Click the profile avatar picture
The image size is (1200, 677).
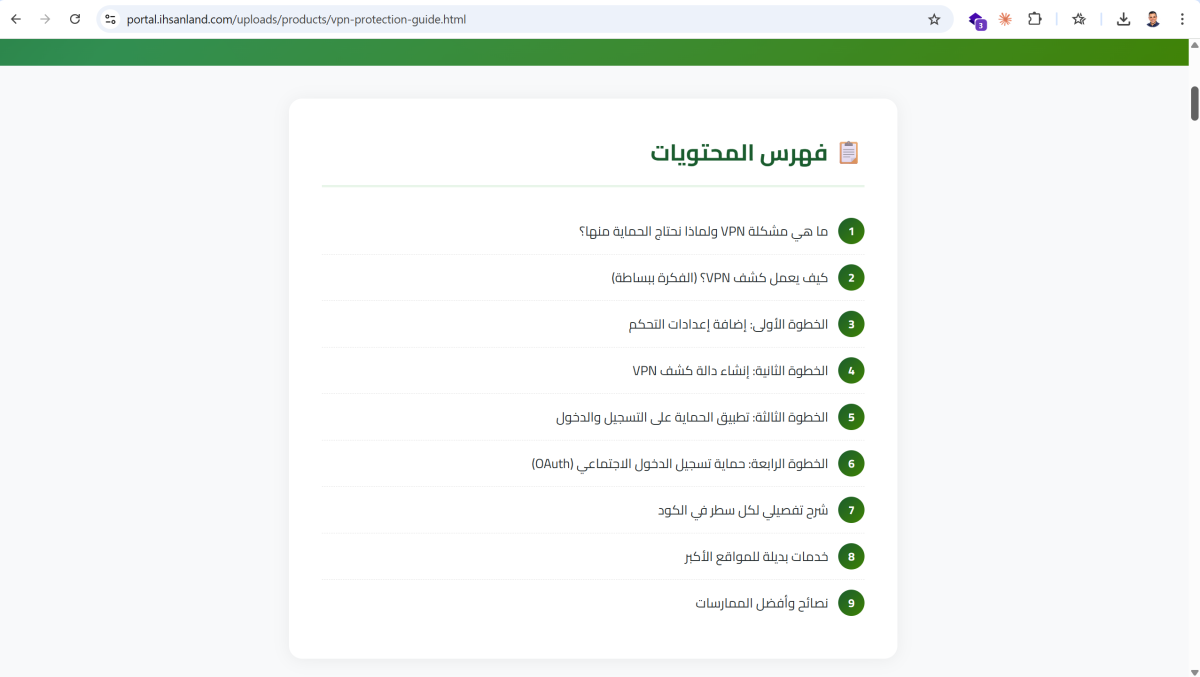1153,19
